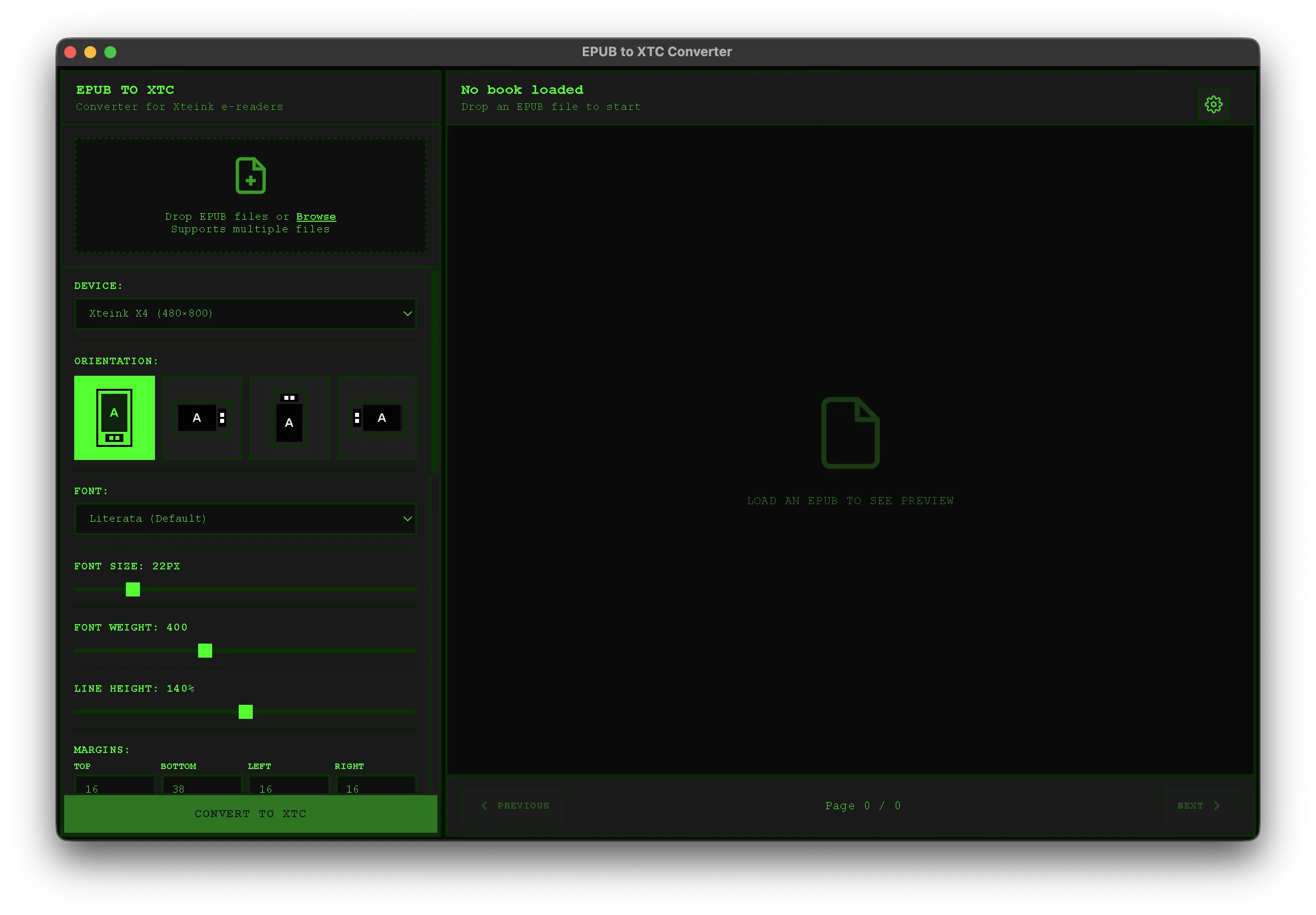Open the settings gear in the preview header

(x=1213, y=104)
